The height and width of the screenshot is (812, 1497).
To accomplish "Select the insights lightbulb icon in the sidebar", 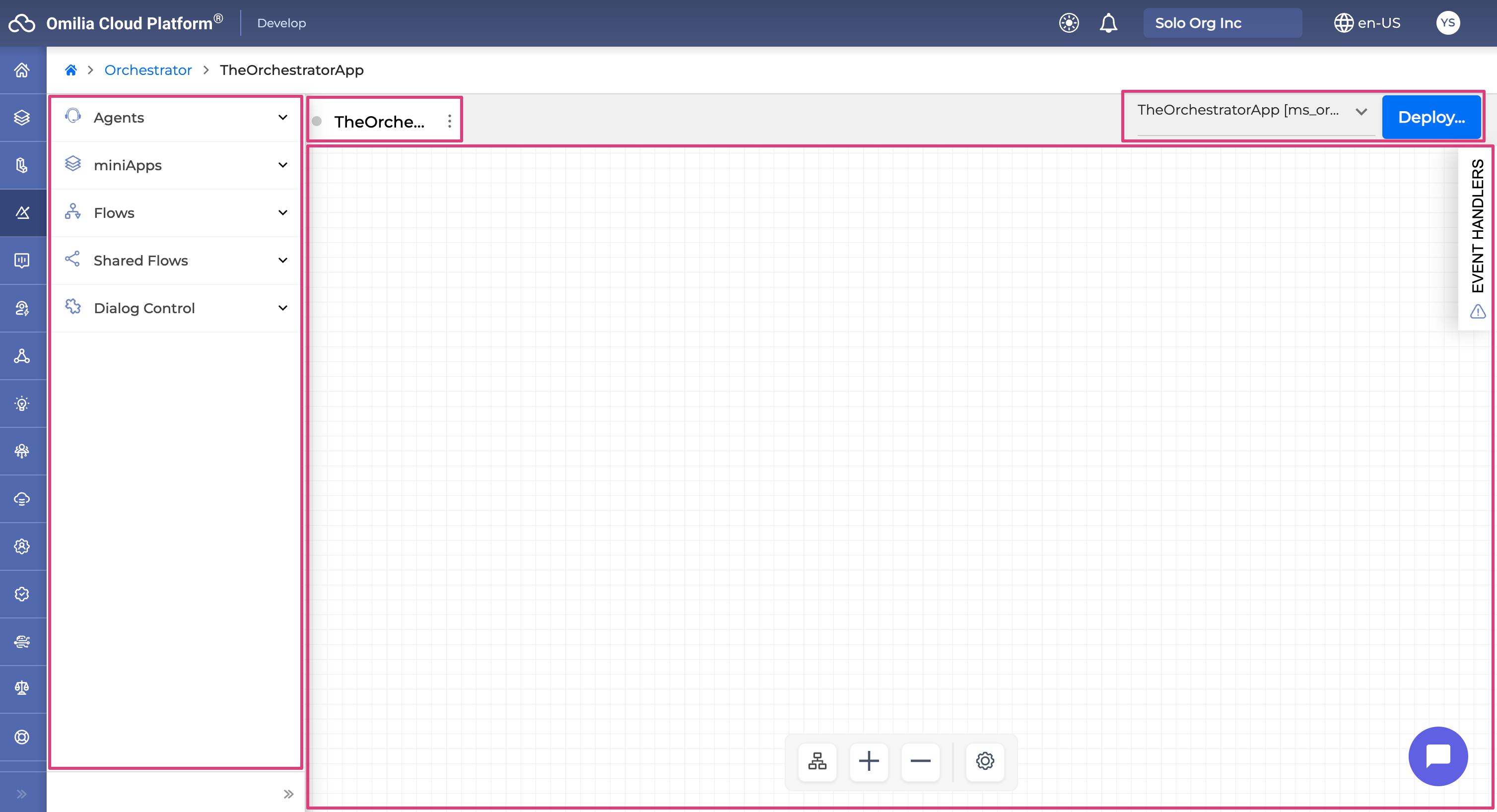I will (21, 403).
